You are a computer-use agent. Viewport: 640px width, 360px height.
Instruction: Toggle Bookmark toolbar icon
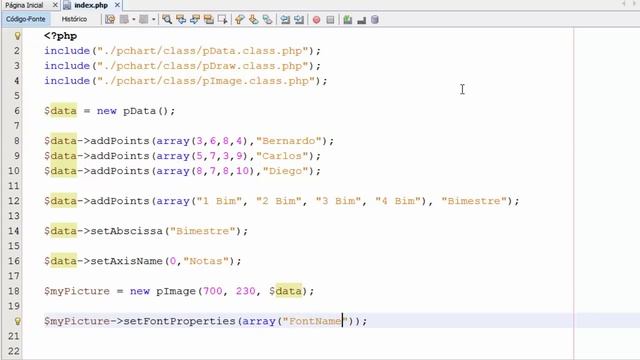click(x=267, y=19)
